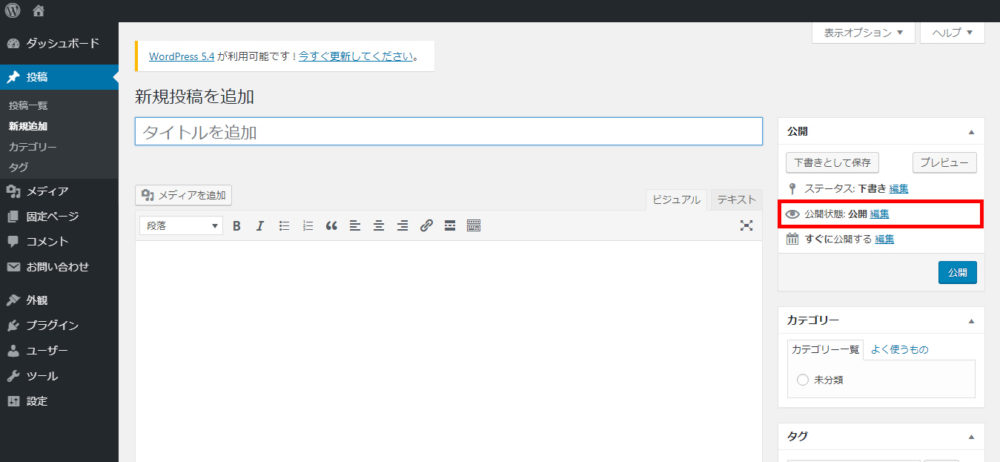
Task: Click the blue 公開 publish button
Action: pyautogui.click(x=957, y=272)
